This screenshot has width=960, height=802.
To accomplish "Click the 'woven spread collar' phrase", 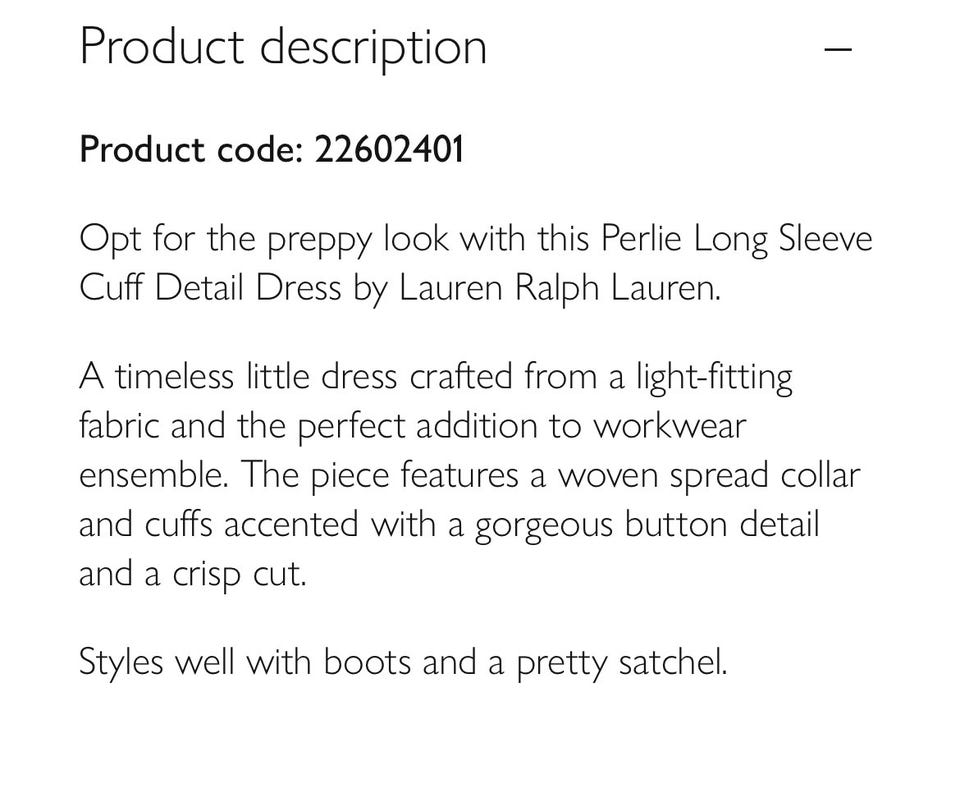I will (x=709, y=476).
